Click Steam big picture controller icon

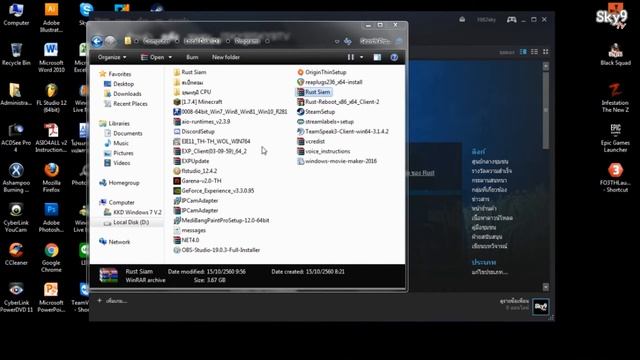[x=511, y=20]
